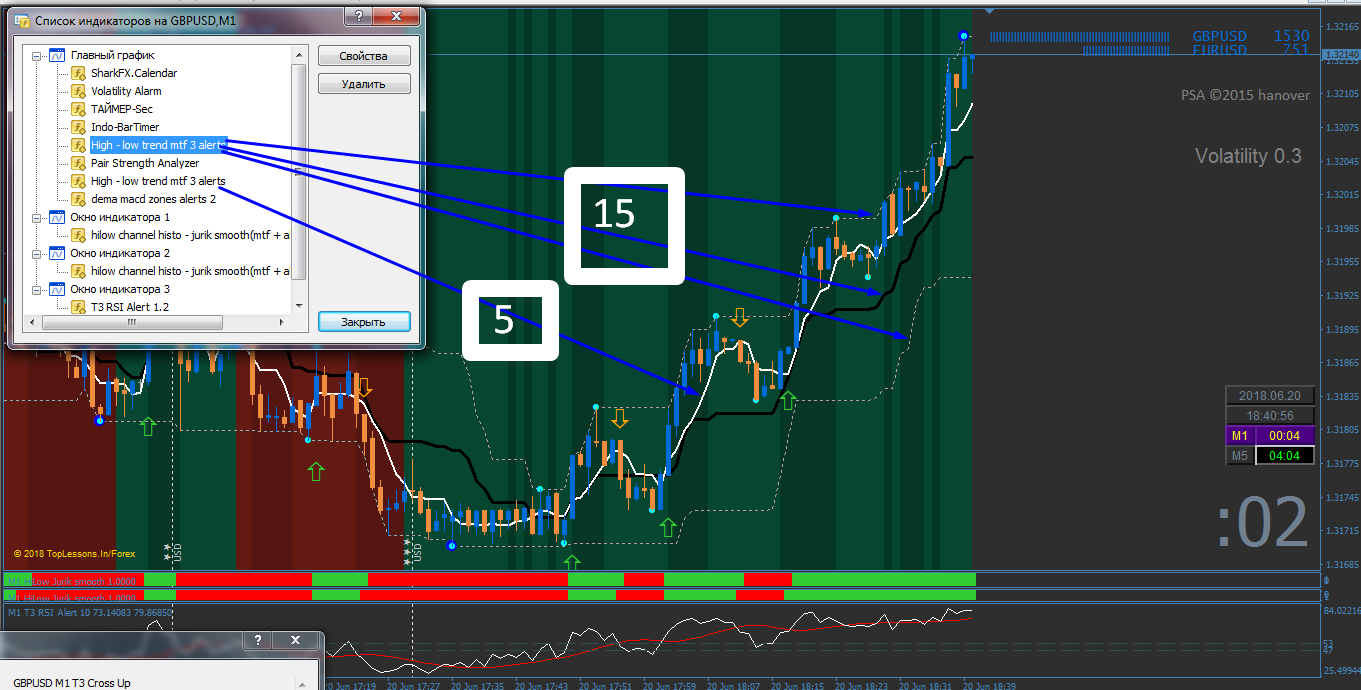1361x690 pixels.
Task: Click the Список индикаторов dialog title icon
Action: (x=21, y=20)
